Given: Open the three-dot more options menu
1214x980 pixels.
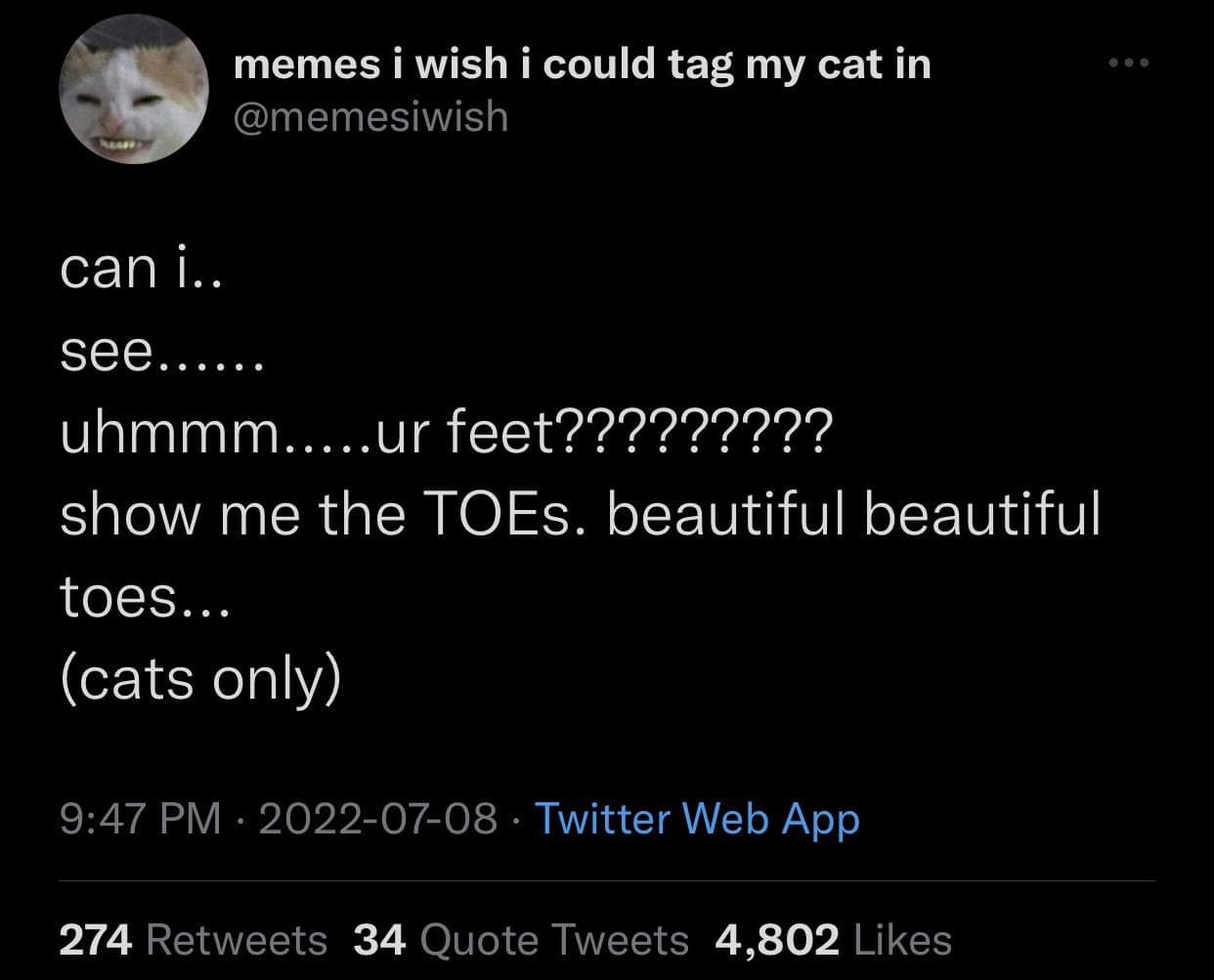Looking at the screenshot, I should pos(1130,64).
